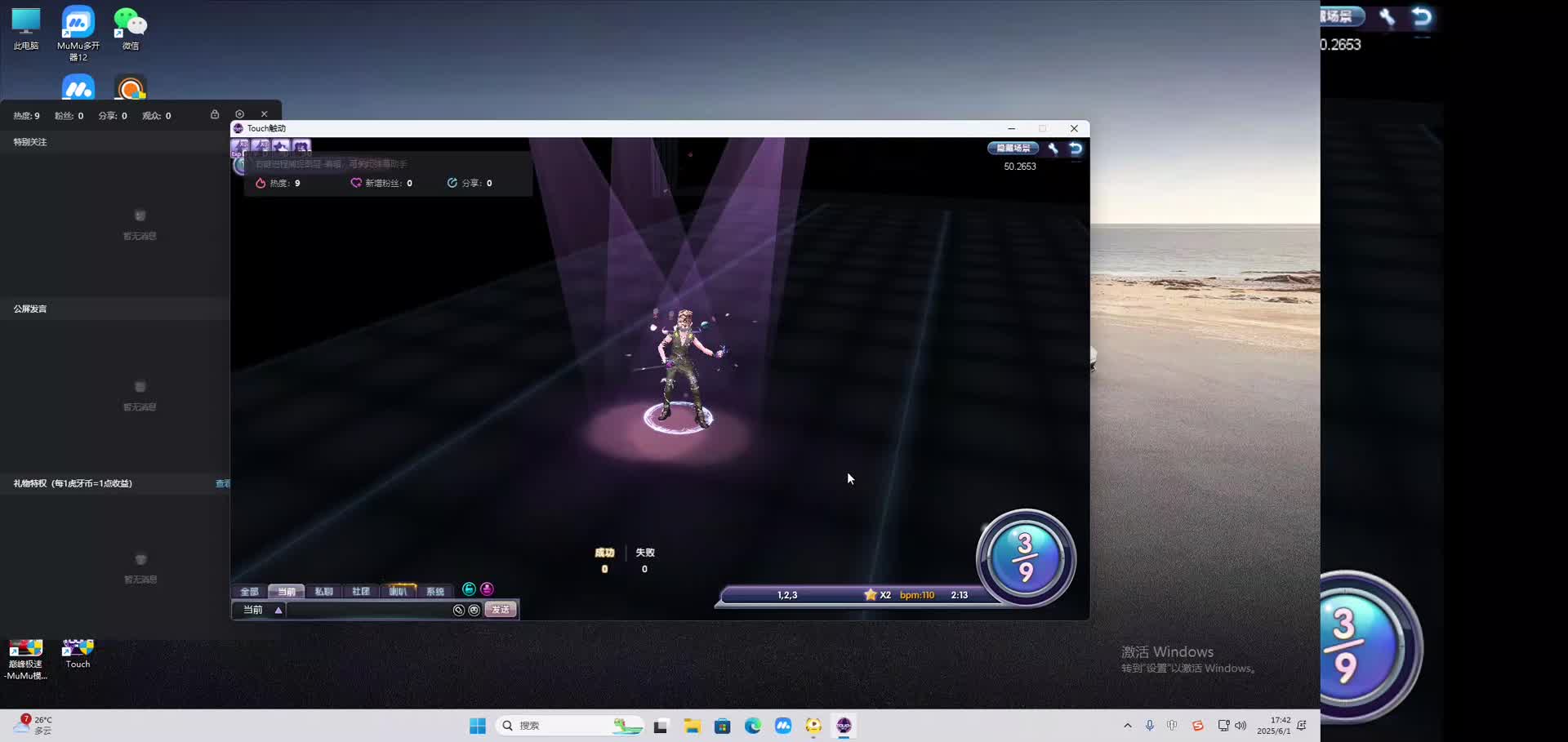The image size is (1568, 742).
Task: Switch to the 全部 chat tab
Action: point(249,592)
